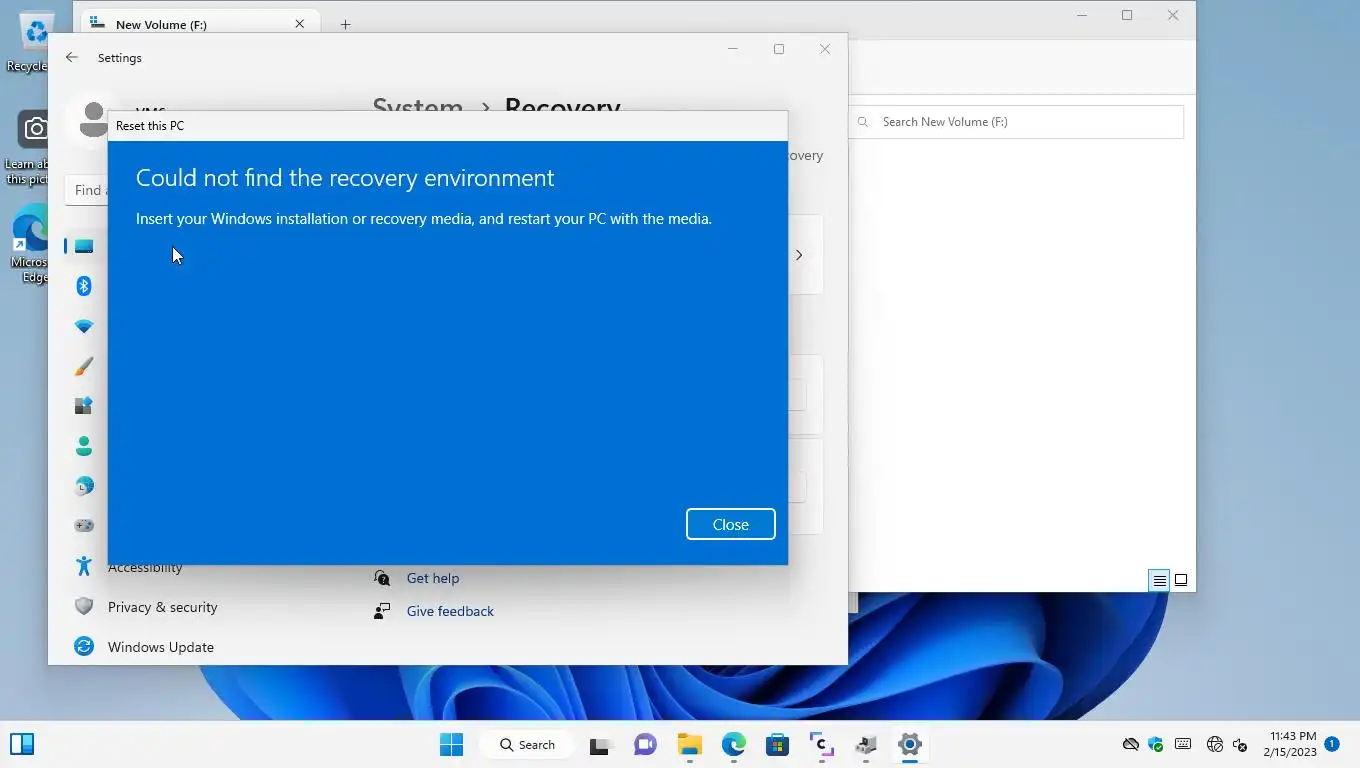Viewport: 1360px width, 768px height.
Task: Open the Personalization paintbrush icon
Action: tap(84, 366)
